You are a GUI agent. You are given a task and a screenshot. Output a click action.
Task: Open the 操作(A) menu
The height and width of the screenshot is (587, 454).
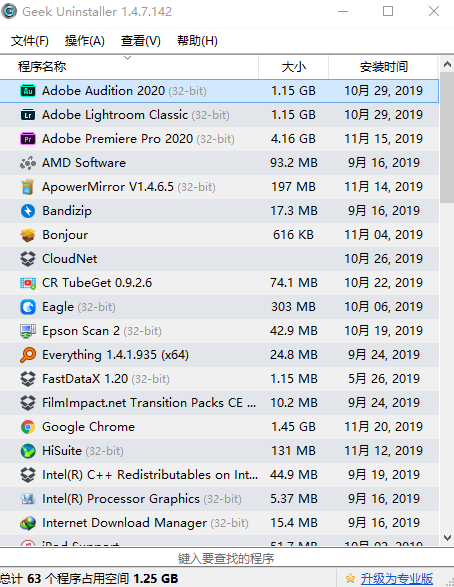coord(85,40)
